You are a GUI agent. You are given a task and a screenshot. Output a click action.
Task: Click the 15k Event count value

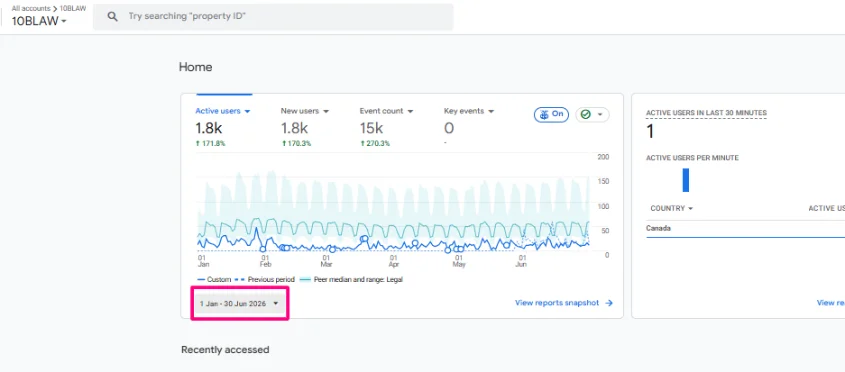coord(371,128)
